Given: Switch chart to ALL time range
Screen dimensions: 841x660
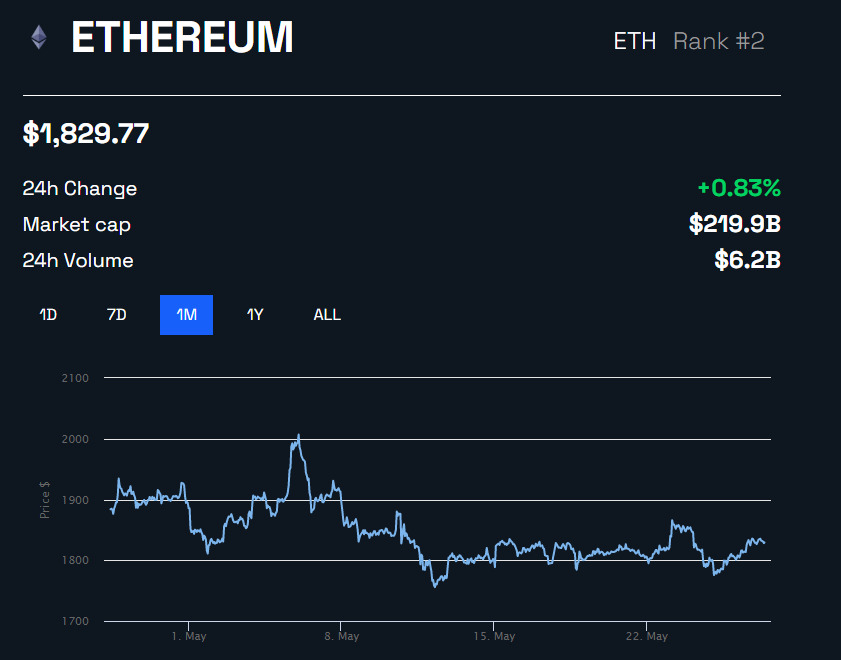Looking at the screenshot, I should pyautogui.click(x=327, y=315).
